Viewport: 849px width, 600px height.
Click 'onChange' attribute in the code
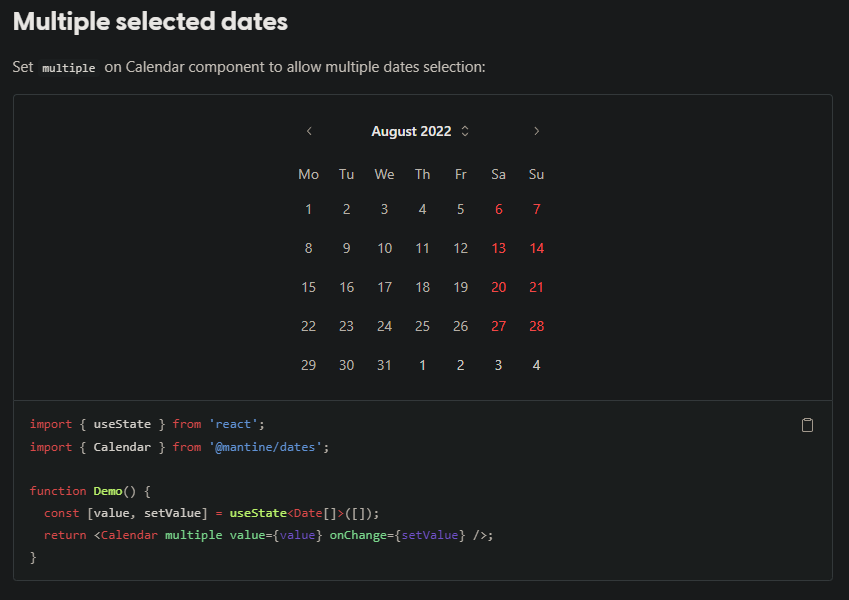(358, 535)
